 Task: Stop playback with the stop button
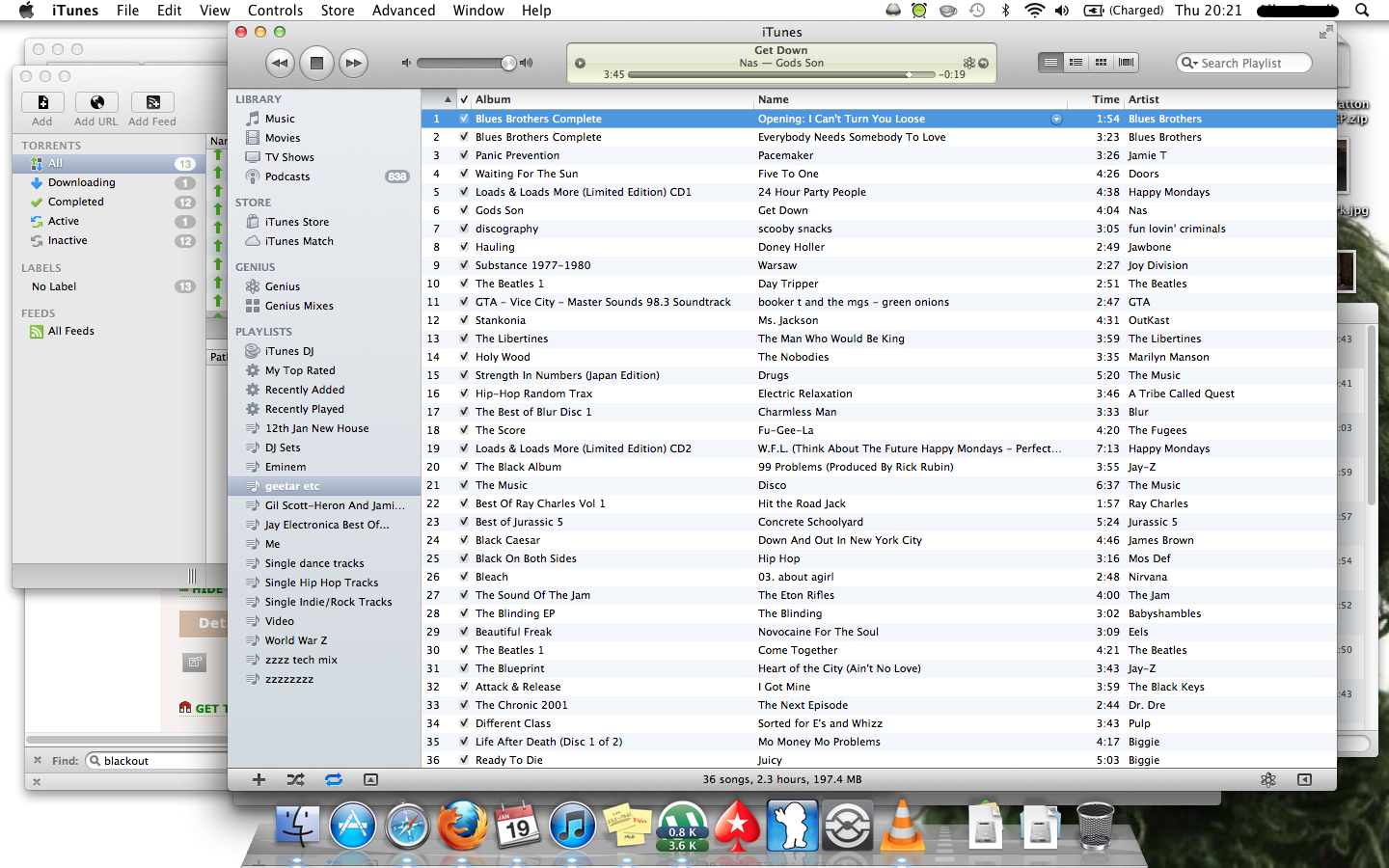pyautogui.click(x=316, y=63)
